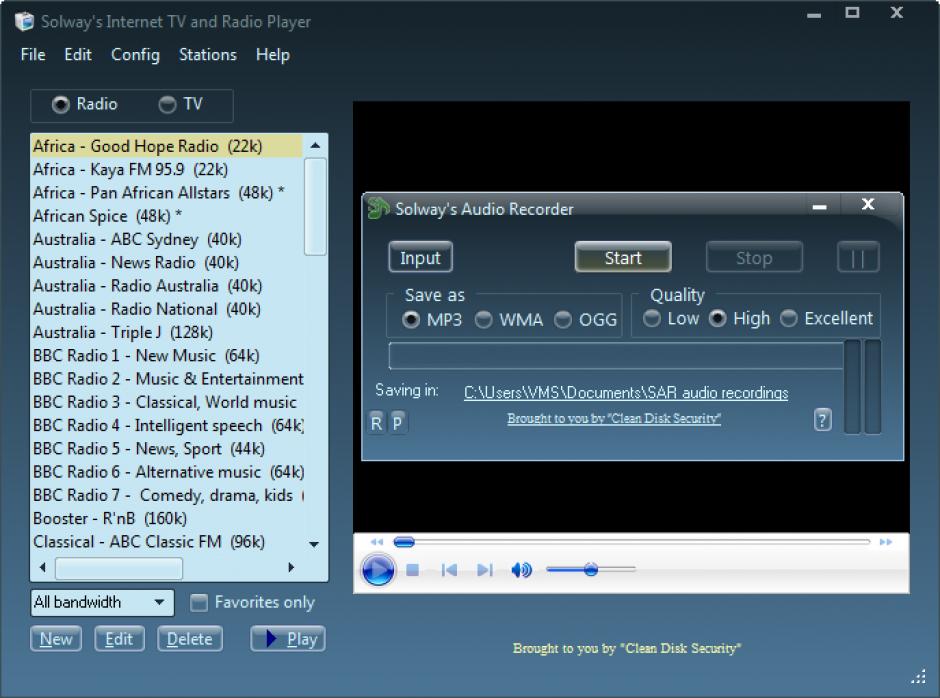Click the station list vertical scrollbar thumb
The height and width of the screenshot is (698, 940).
pos(315,207)
